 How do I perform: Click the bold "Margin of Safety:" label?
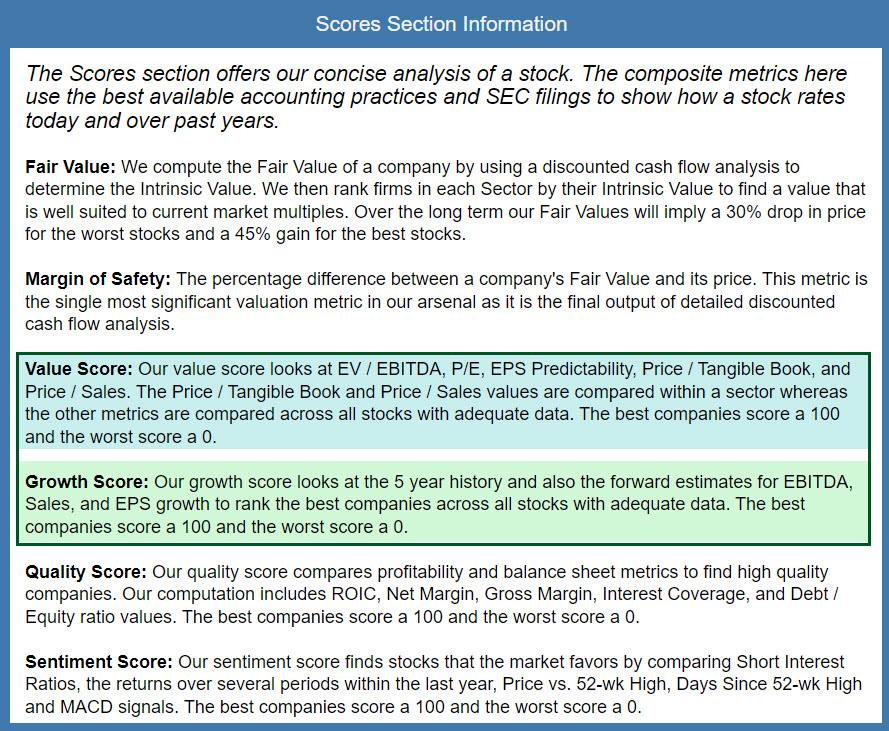click(98, 277)
